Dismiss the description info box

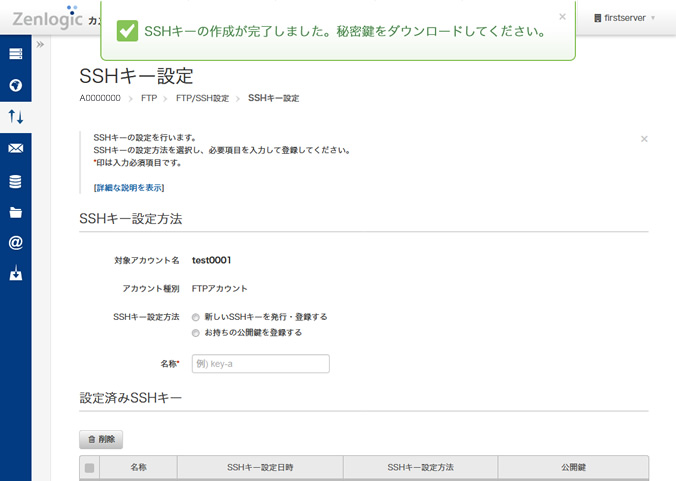644,139
